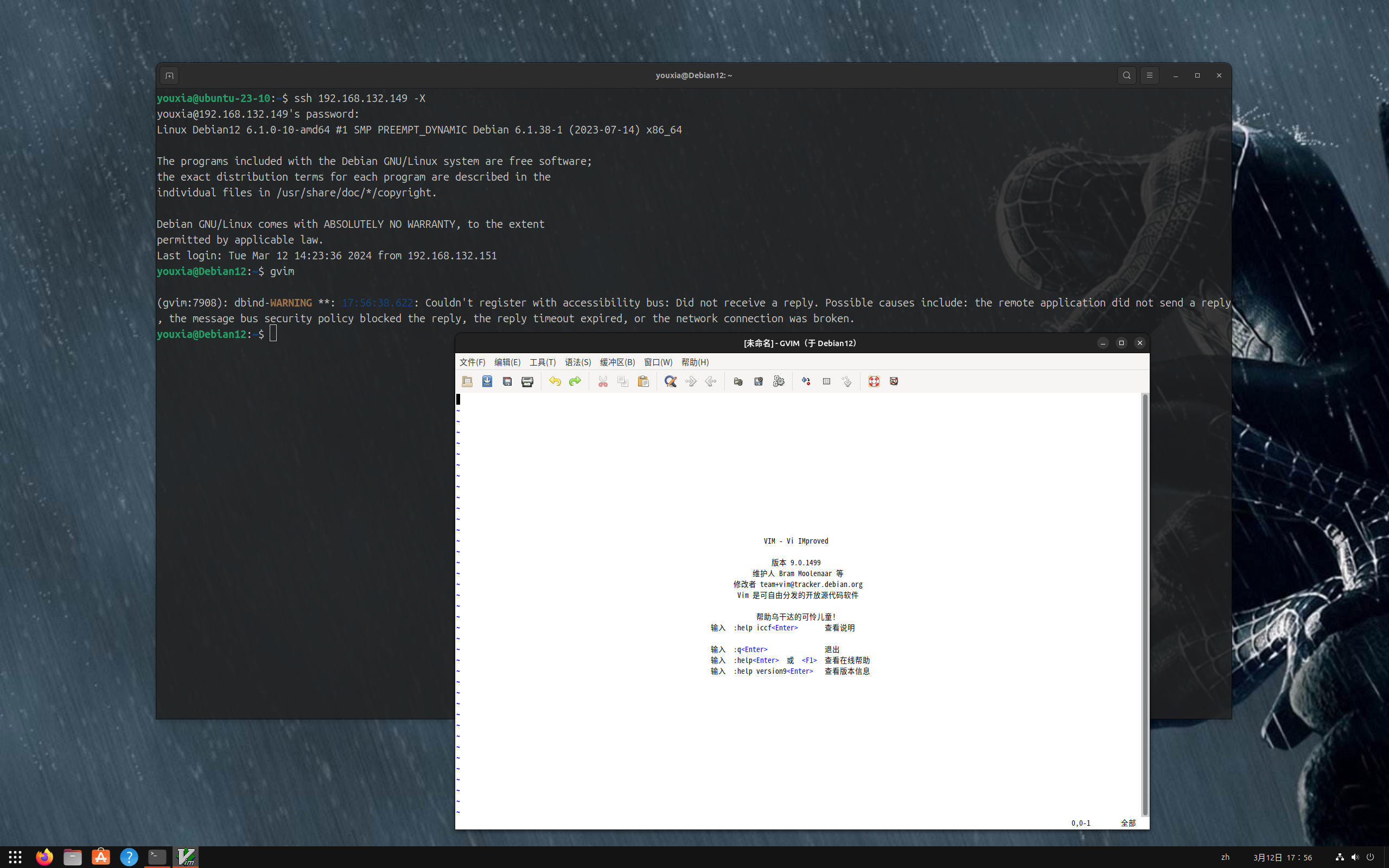This screenshot has width=1389, height=868.
Task: Open the Find and Replace tool
Action: tap(670, 381)
